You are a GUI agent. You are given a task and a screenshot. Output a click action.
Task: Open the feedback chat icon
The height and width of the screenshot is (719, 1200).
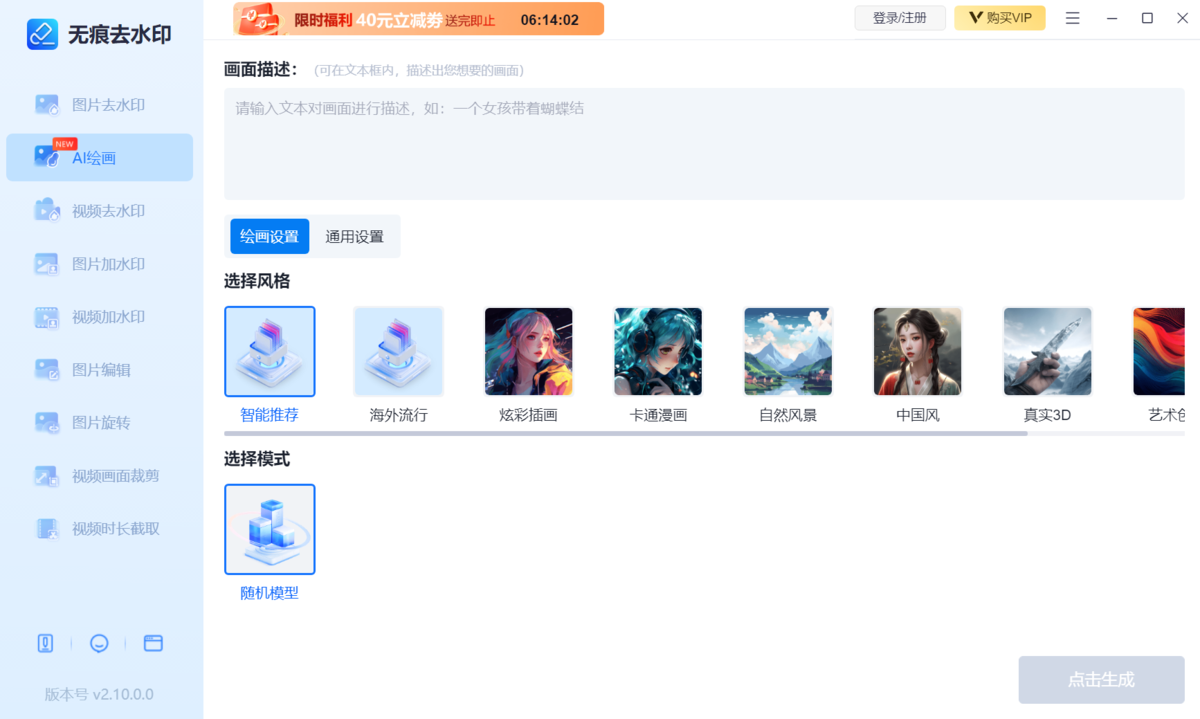(x=99, y=643)
